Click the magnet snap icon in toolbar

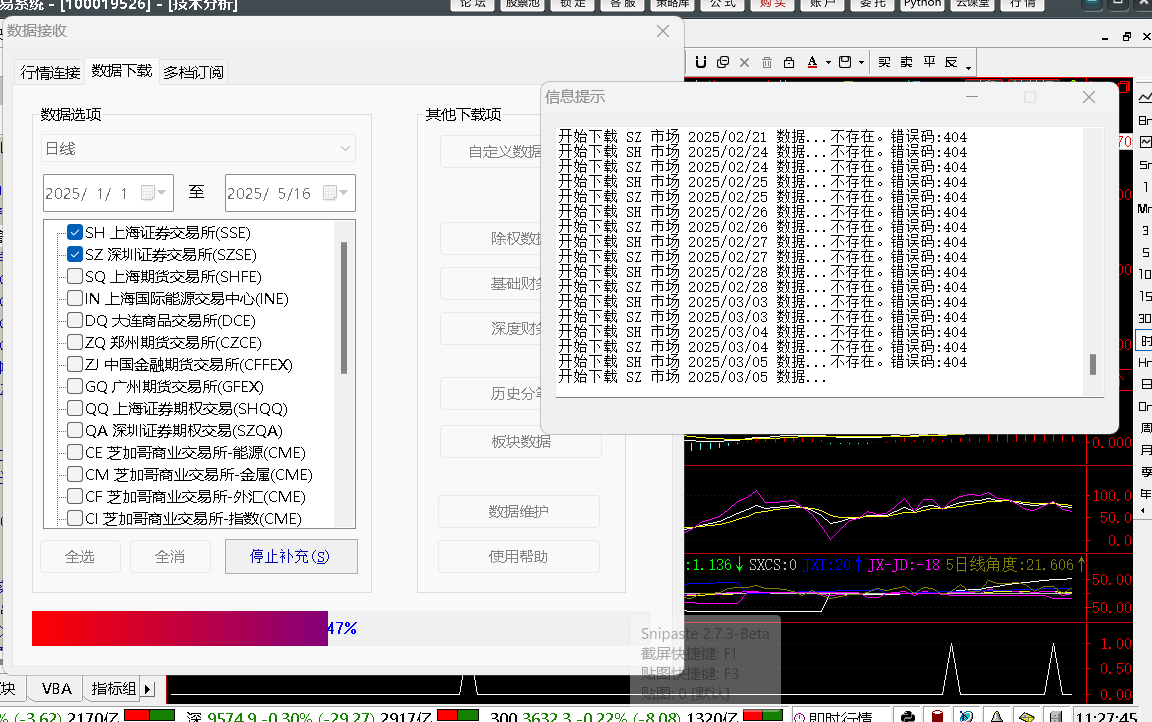tap(701, 62)
